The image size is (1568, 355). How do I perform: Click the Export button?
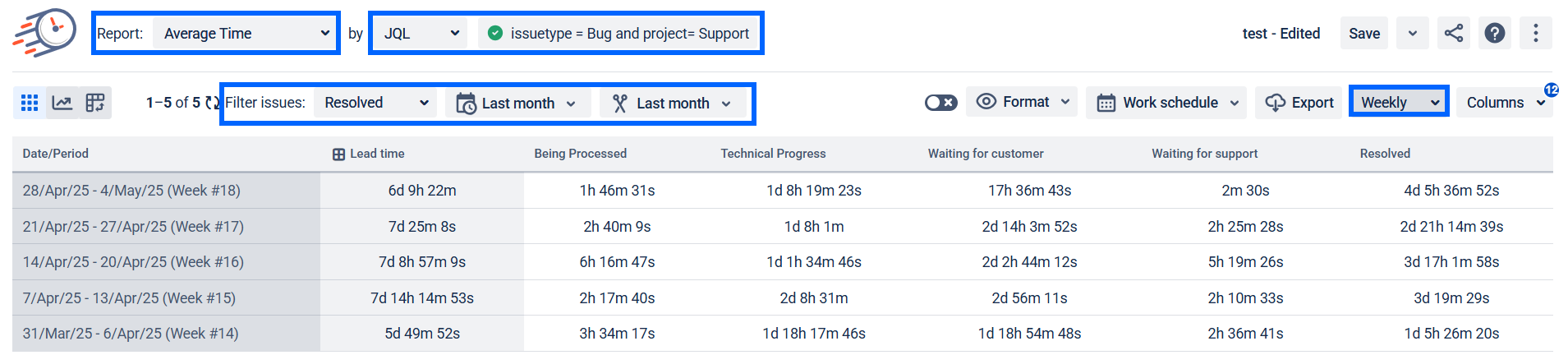click(x=1299, y=103)
